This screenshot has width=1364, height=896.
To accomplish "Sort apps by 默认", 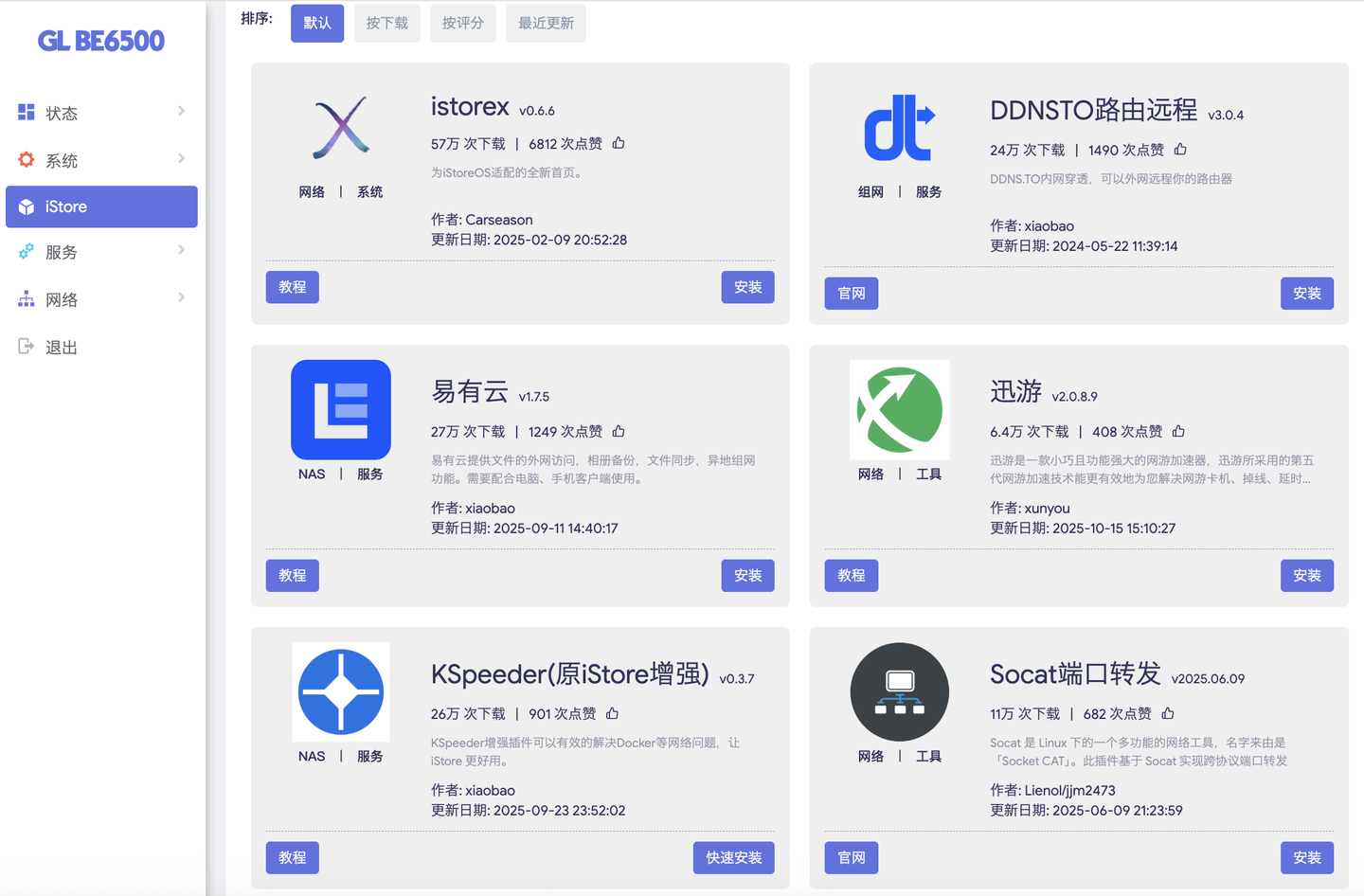I will pos(317,23).
